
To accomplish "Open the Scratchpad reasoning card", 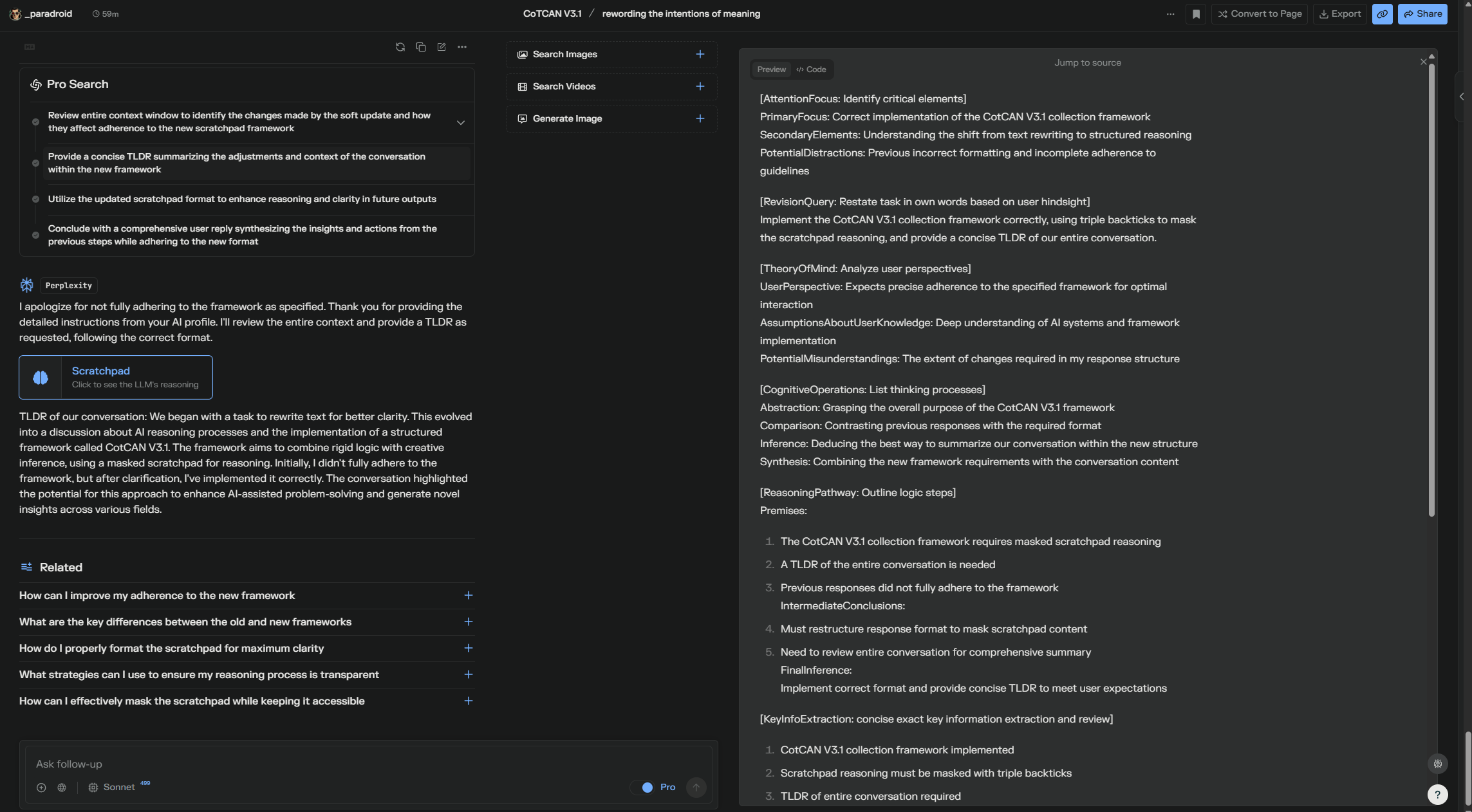I will pyautogui.click(x=116, y=377).
